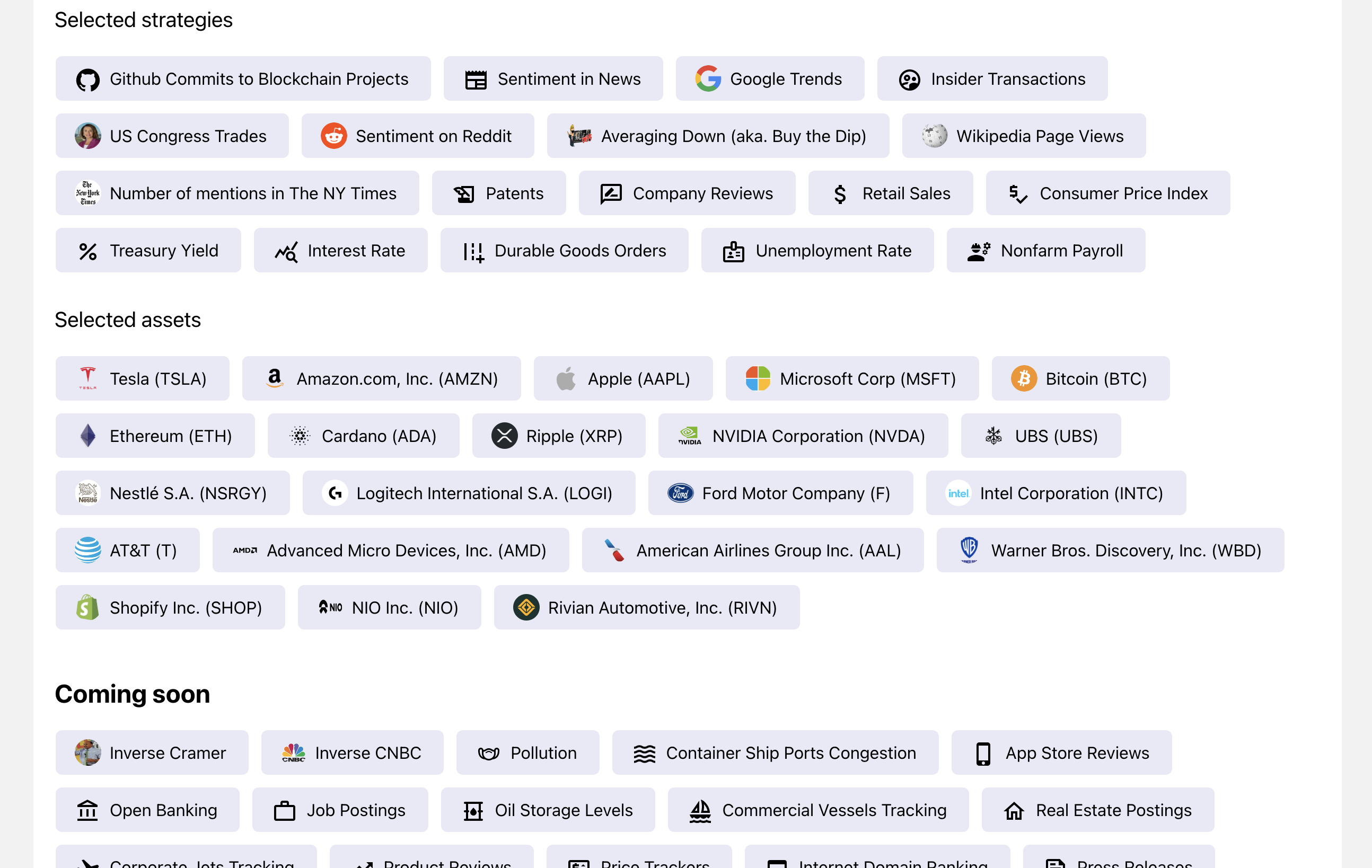Screen dimensions: 1372x868
Task: Select the Sentiment in News strategy
Action: [553, 79]
